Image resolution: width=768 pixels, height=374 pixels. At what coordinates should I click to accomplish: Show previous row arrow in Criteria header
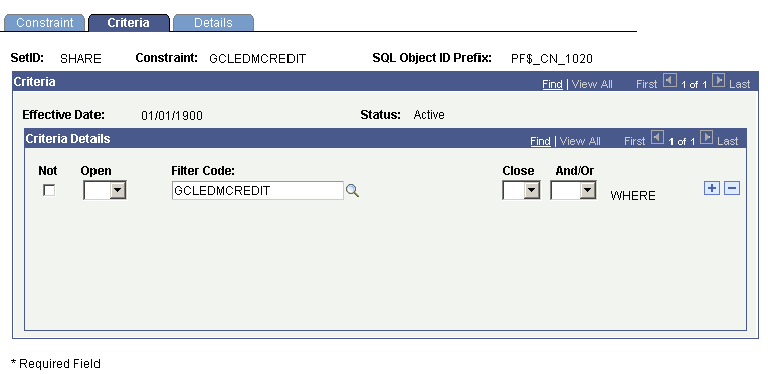(x=669, y=80)
